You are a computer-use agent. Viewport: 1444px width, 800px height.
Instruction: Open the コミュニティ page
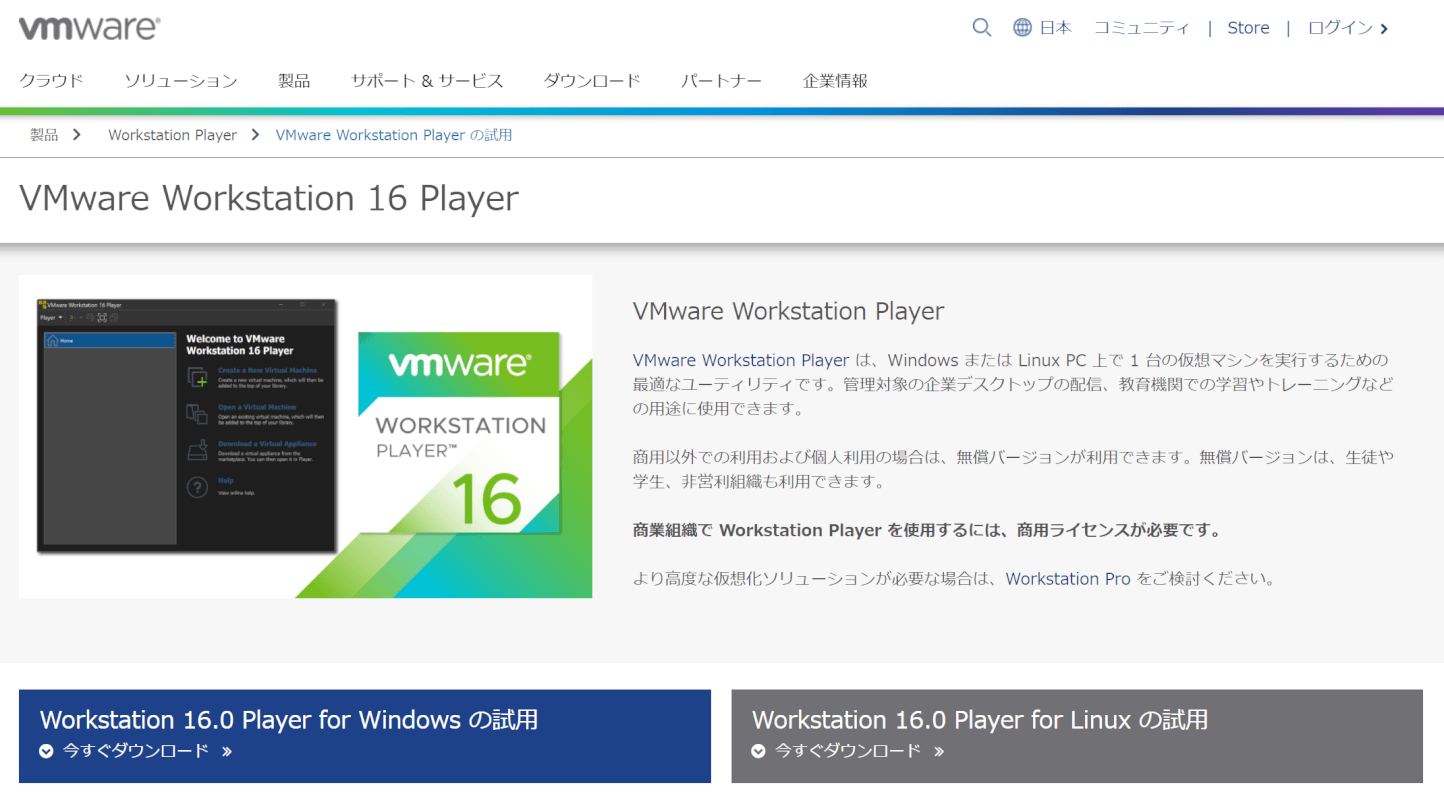pyautogui.click(x=1142, y=27)
